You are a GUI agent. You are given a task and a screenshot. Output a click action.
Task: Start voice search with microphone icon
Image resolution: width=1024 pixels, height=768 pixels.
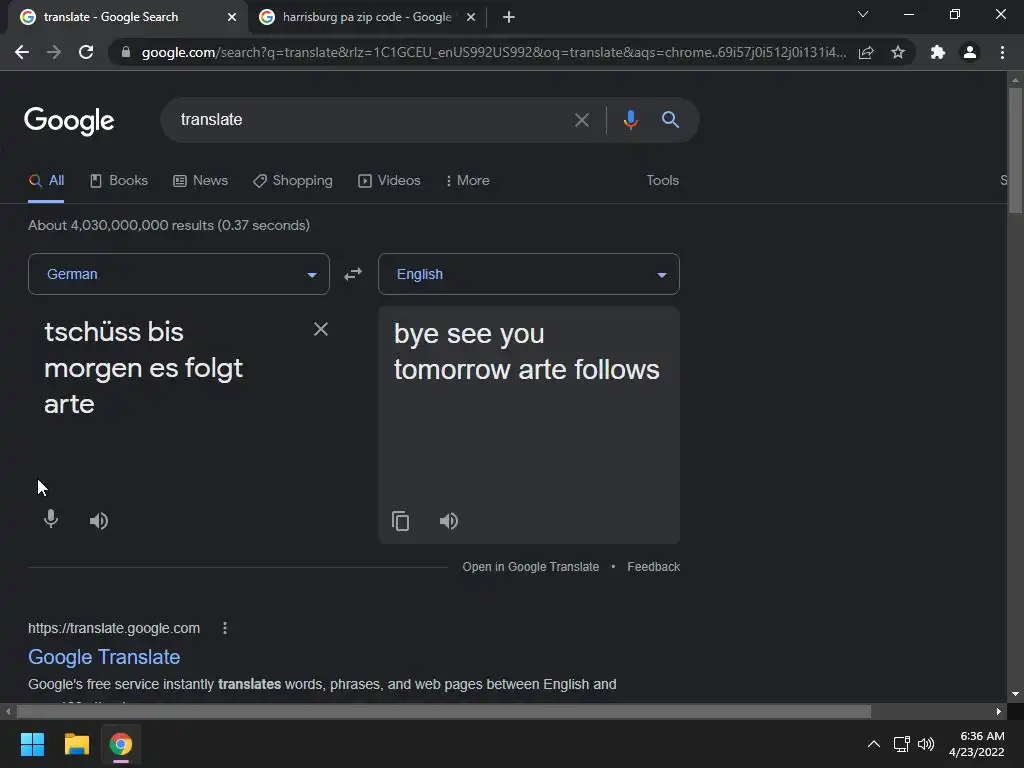coord(630,120)
